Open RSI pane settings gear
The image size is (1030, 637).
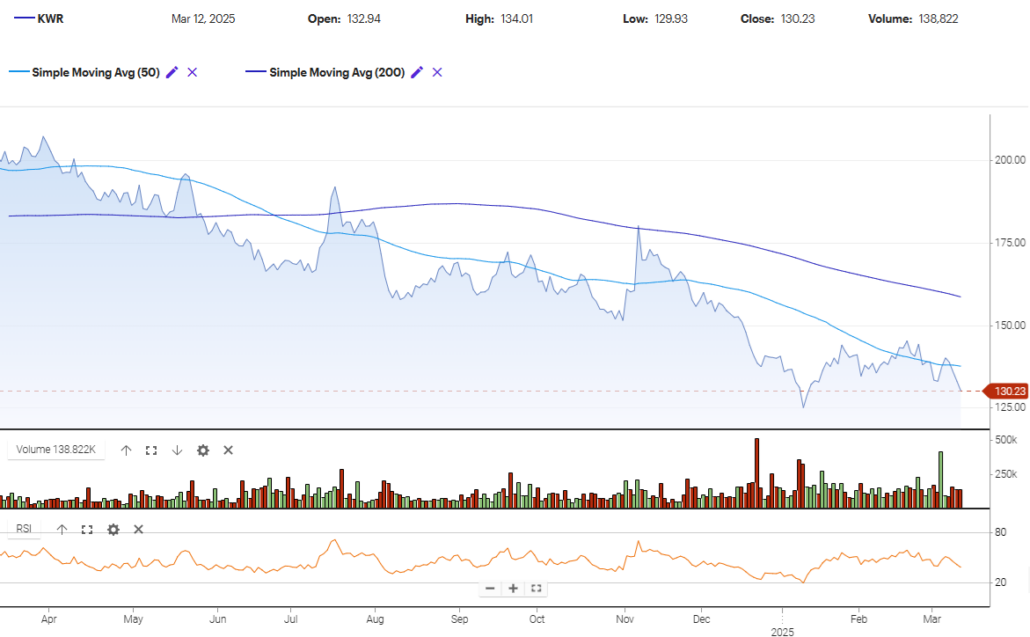(x=113, y=529)
